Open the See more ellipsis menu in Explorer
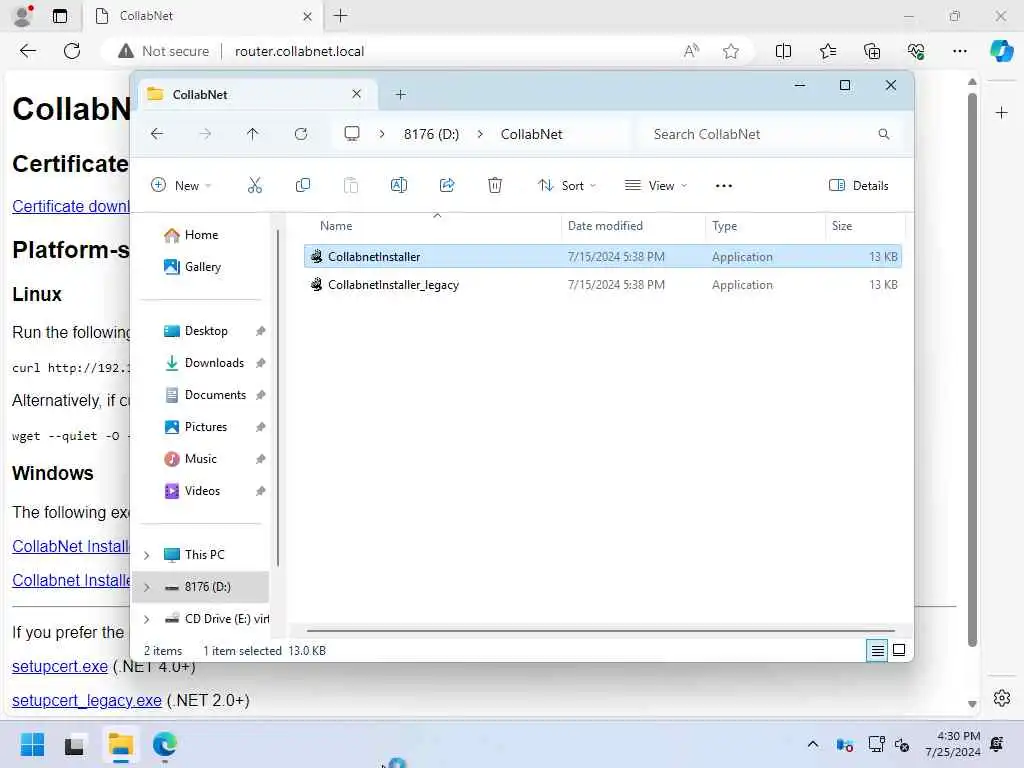This screenshot has height=768, width=1024. point(724,186)
